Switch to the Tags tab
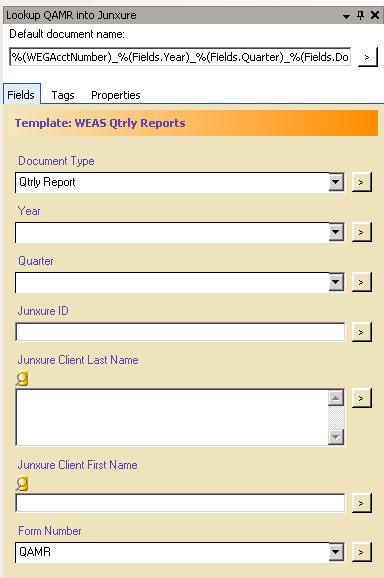The width and height of the screenshot is (384, 578). 63,95
